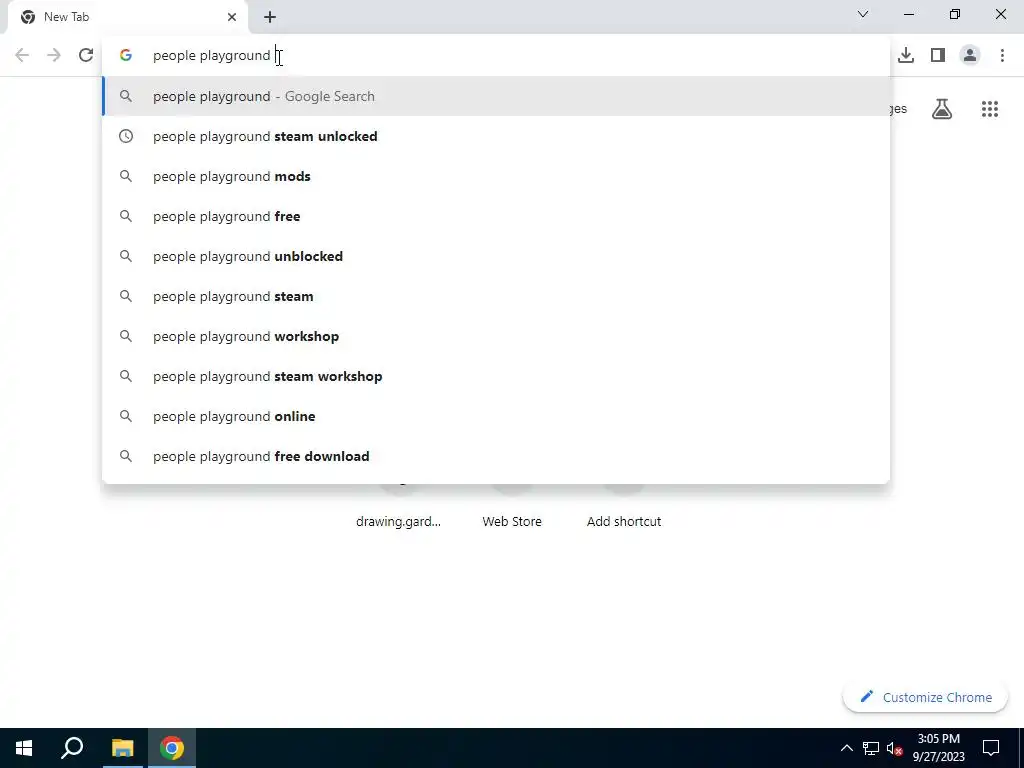Click the Google G icon in address bar
Image resolution: width=1024 pixels, height=768 pixels.
pos(126,56)
